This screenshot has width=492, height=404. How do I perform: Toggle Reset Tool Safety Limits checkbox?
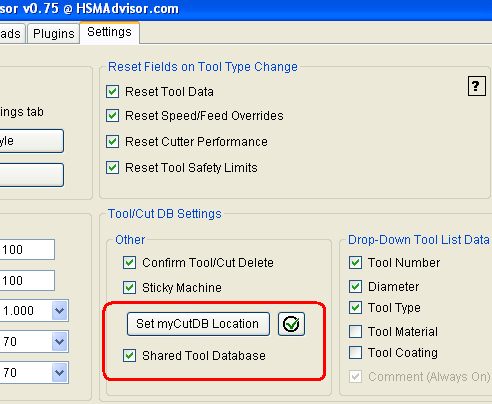click(x=113, y=168)
